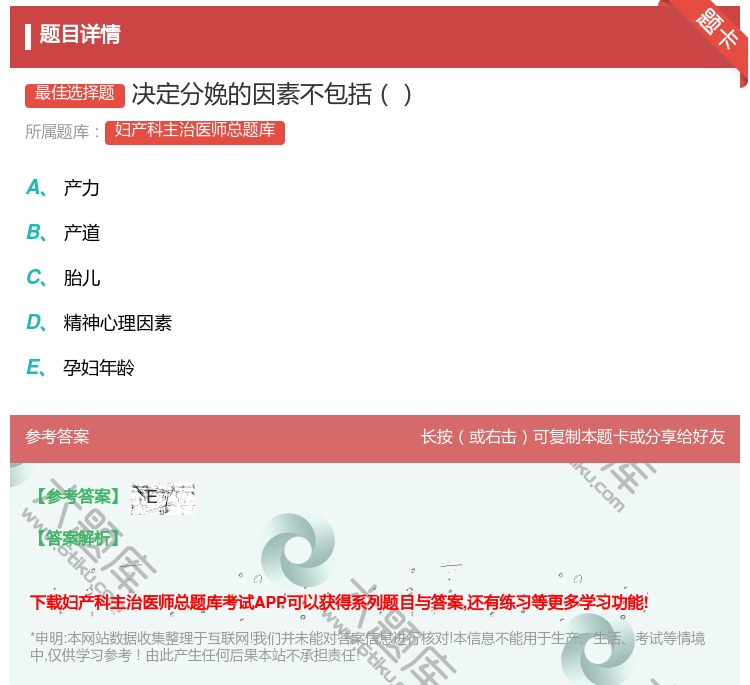Click the swirl logo at bottom right
Viewport: 750px width, 685px height.
[598, 649]
